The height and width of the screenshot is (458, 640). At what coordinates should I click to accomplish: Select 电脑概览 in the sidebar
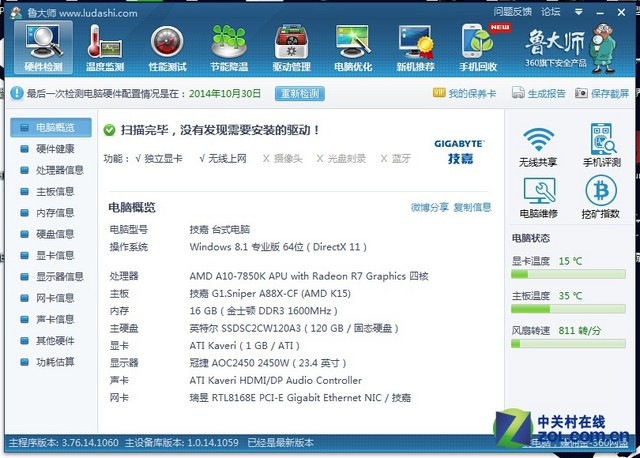click(51, 128)
